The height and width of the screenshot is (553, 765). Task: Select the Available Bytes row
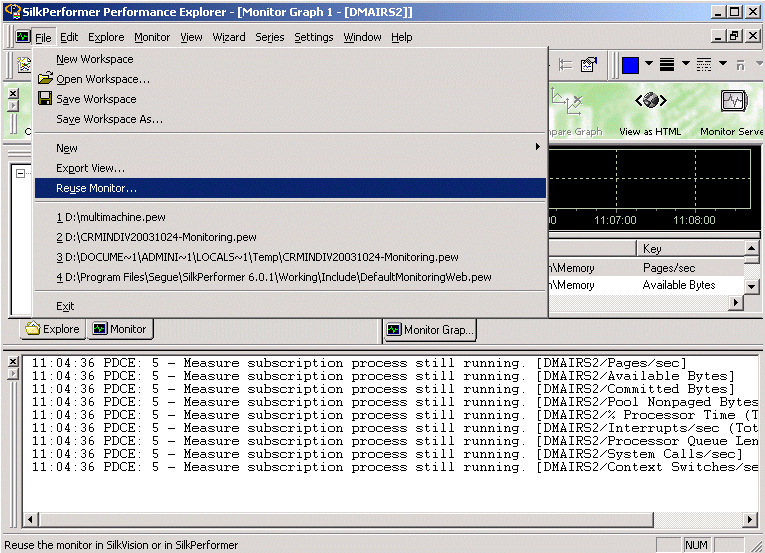pos(646,285)
